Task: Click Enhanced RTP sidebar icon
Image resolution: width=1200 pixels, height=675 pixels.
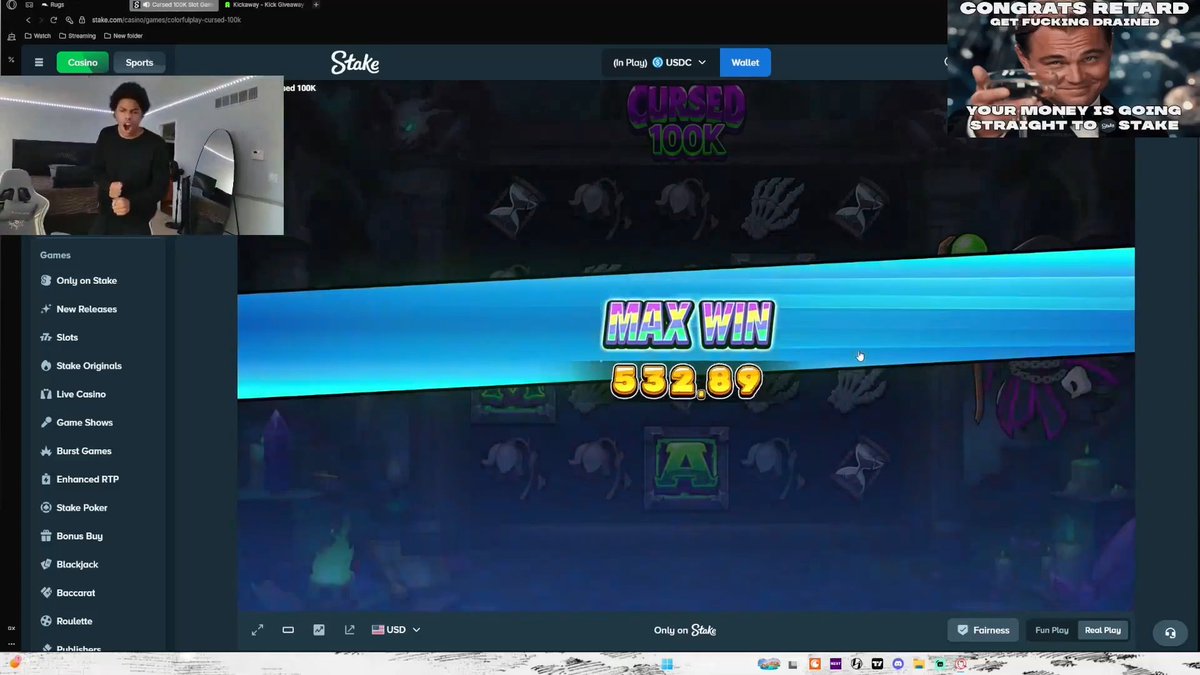Action: (46, 479)
